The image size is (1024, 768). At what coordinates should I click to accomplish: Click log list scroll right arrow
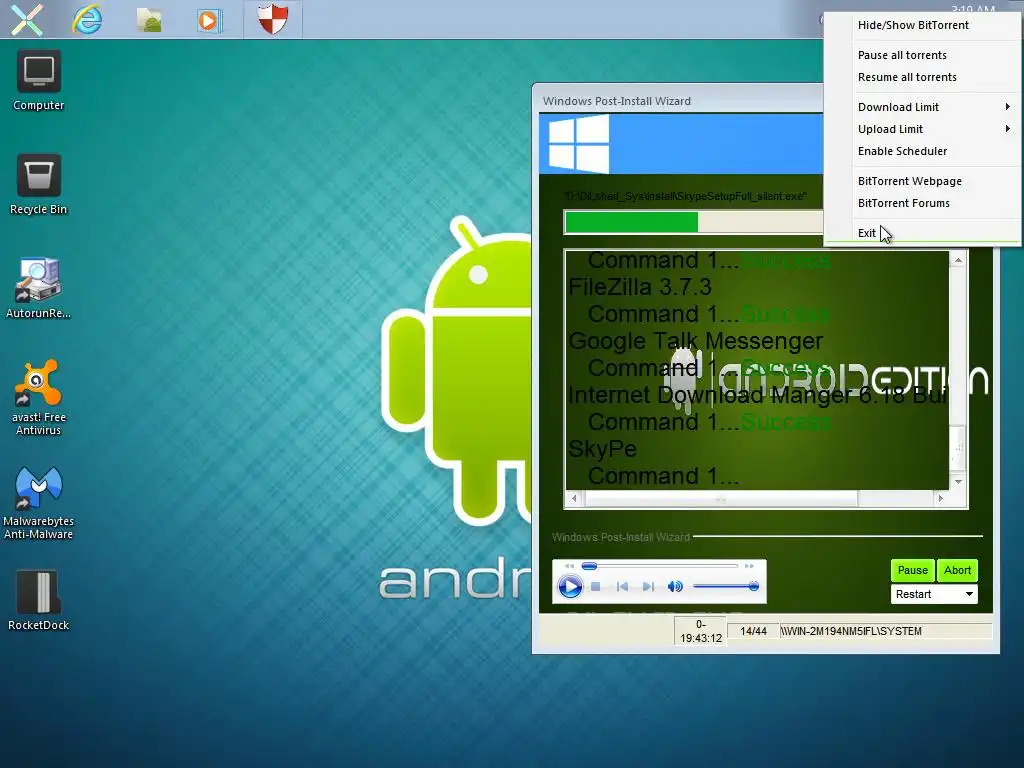[940, 498]
